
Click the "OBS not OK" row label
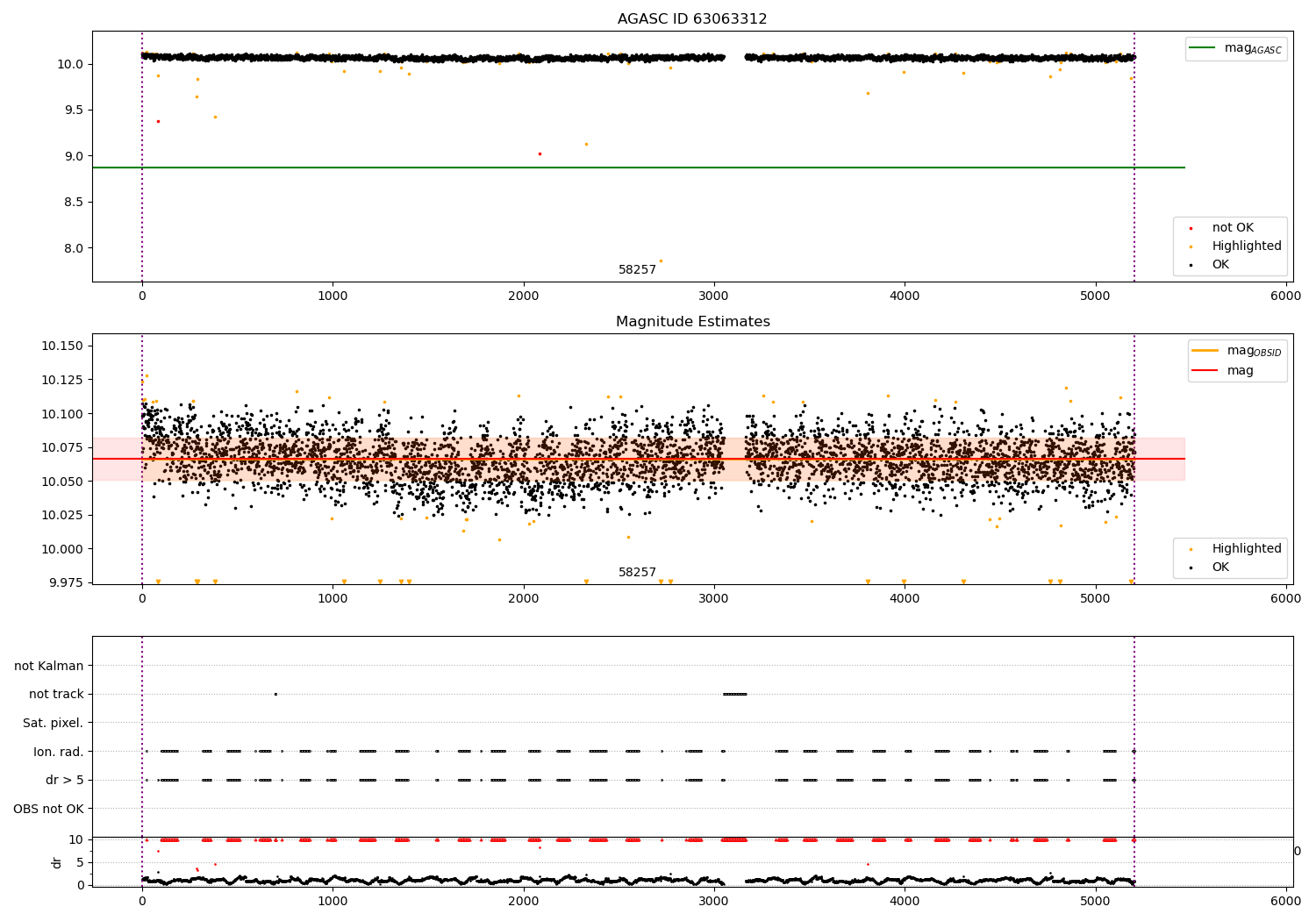(x=49, y=809)
